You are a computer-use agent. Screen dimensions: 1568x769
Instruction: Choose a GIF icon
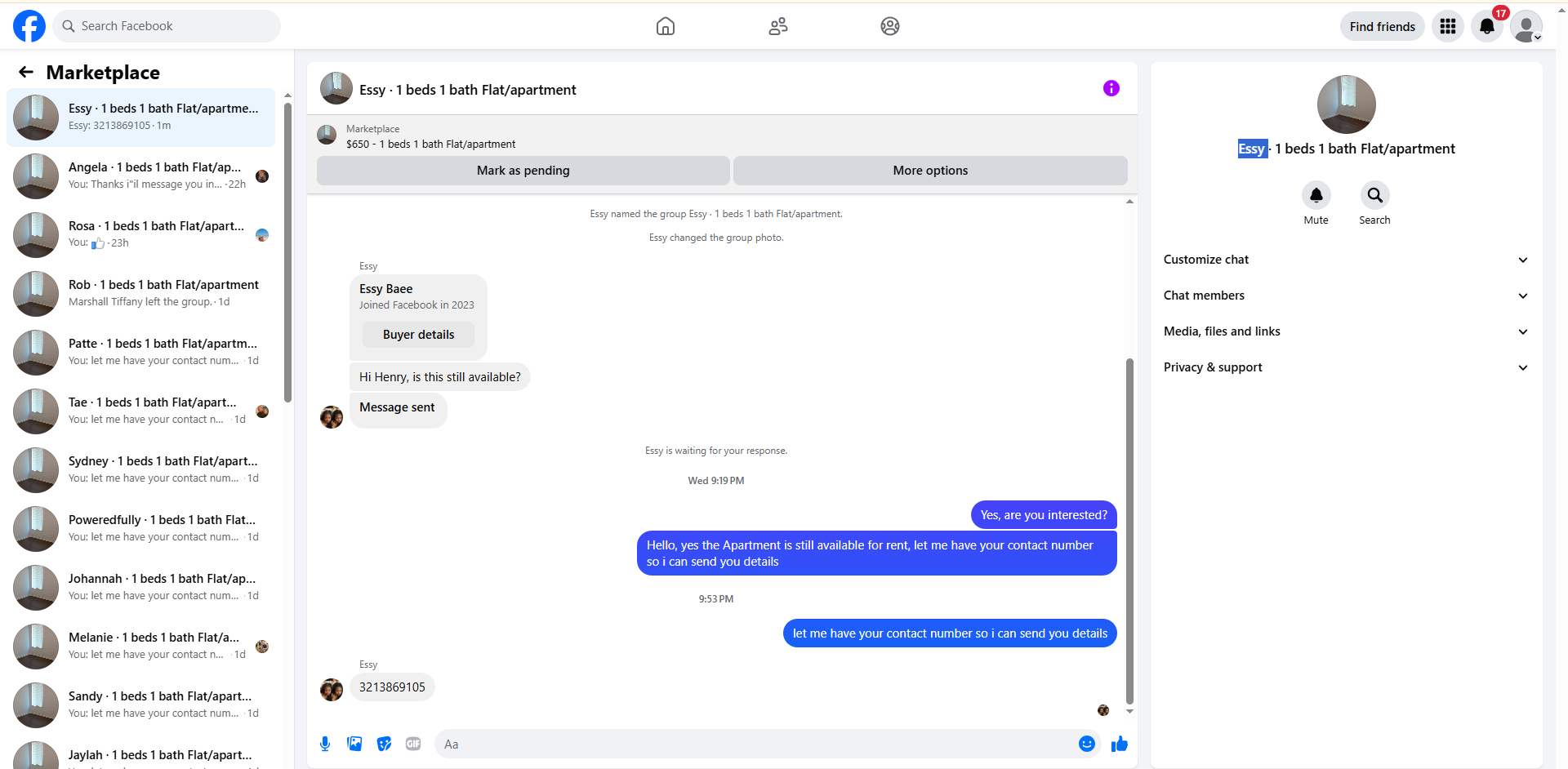coord(413,744)
